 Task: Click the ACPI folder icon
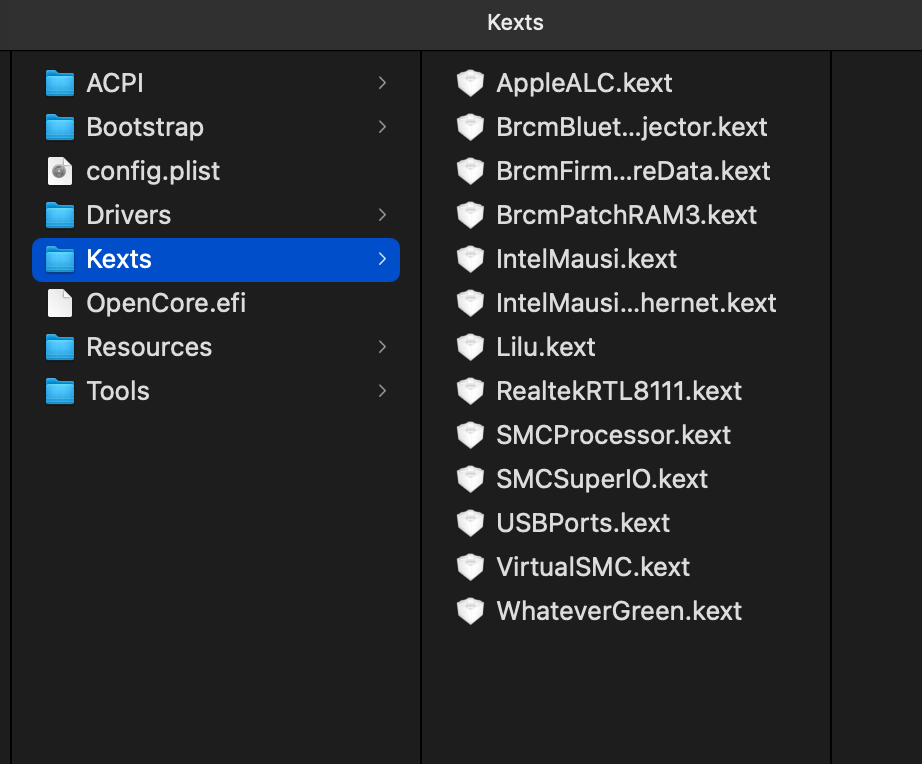click(x=60, y=83)
